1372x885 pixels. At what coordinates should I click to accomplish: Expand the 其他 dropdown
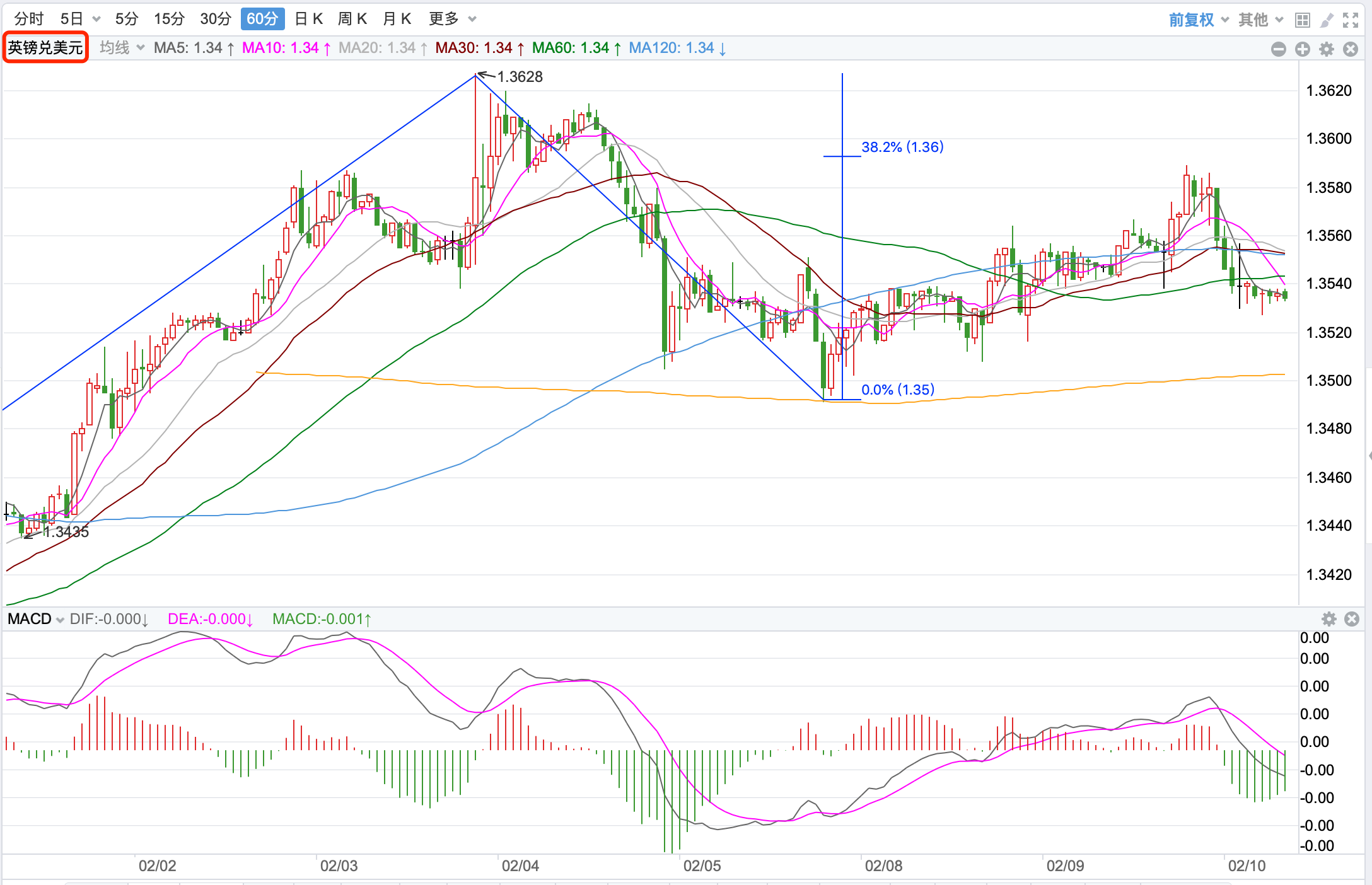click(1260, 20)
